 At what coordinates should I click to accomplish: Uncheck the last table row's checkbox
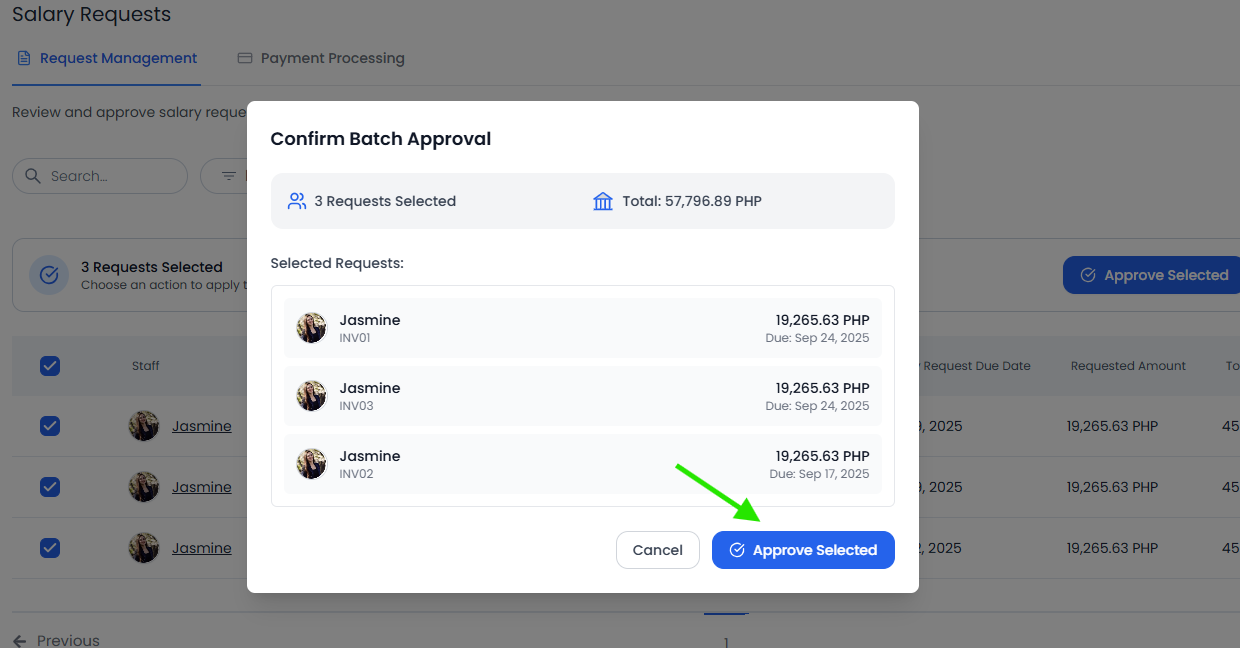tap(50, 548)
